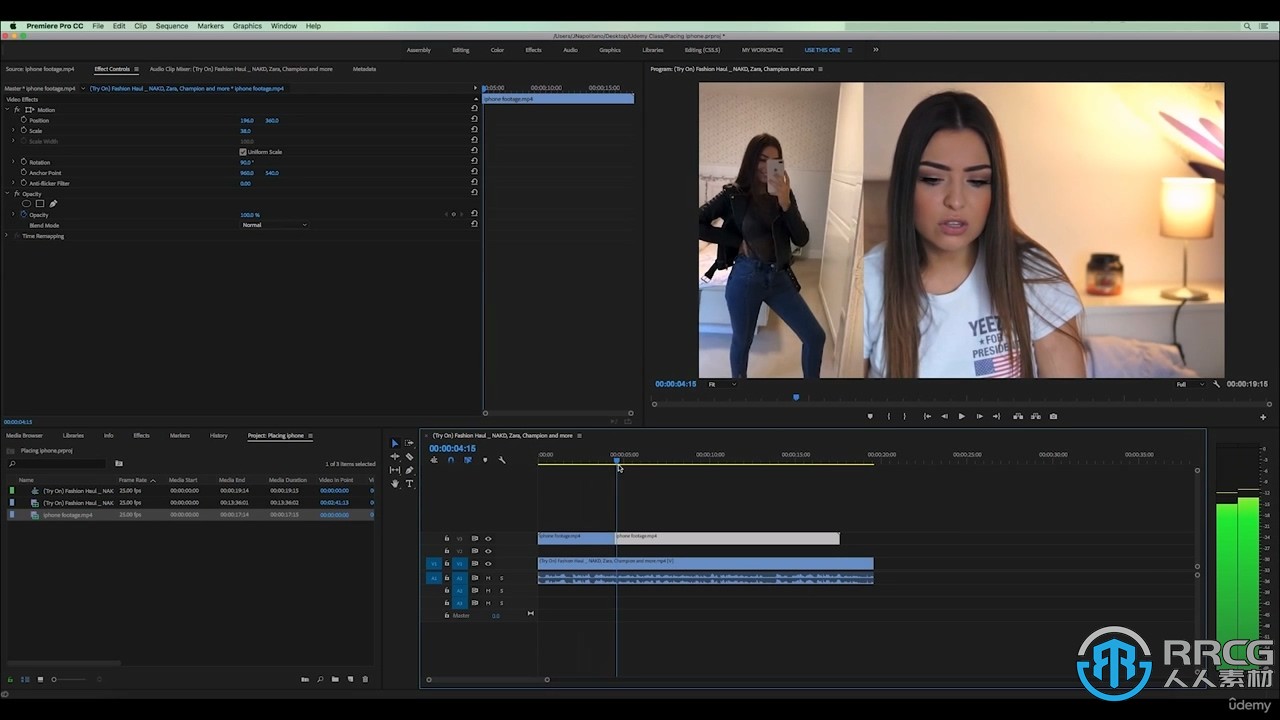This screenshot has height=720, width=1280.
Task: Open the Sequence menu
Action: [172, 26]
